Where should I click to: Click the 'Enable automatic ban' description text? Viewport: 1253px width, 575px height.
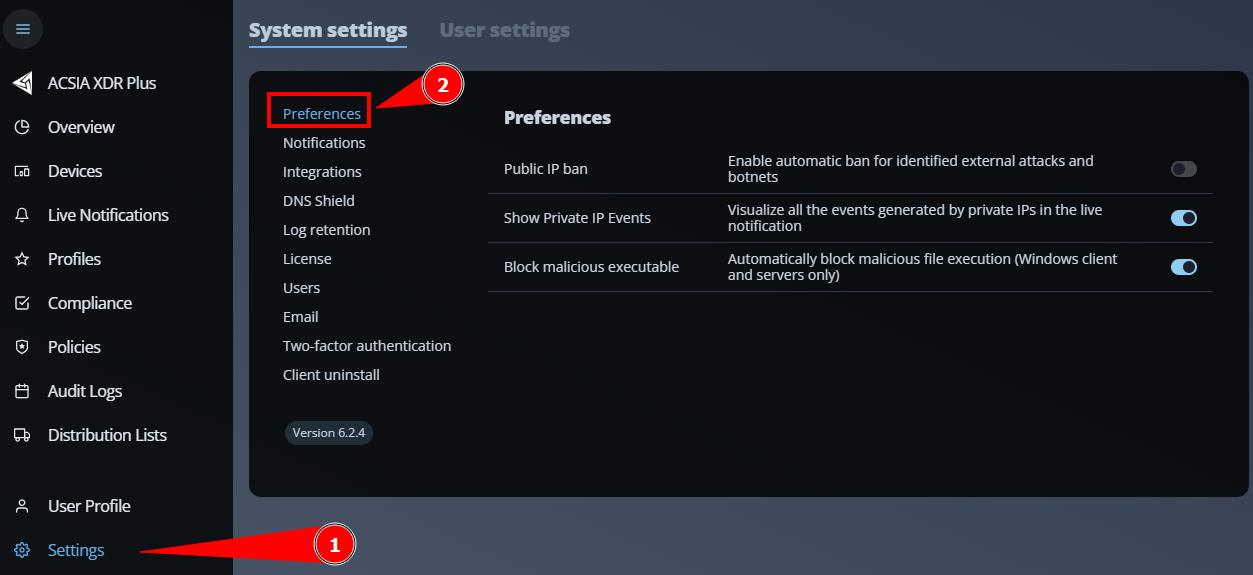(x=911, y=169)
